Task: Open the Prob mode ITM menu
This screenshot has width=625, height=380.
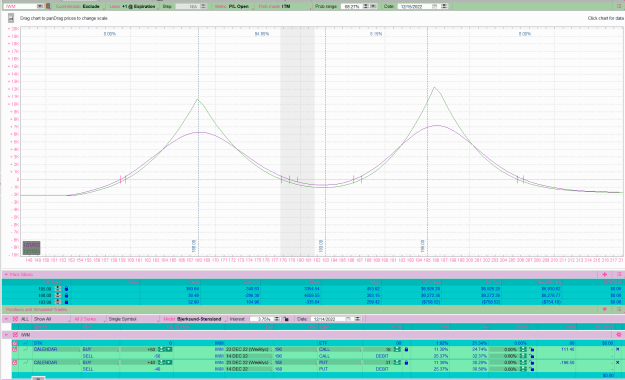Action: tap(274, 6)
